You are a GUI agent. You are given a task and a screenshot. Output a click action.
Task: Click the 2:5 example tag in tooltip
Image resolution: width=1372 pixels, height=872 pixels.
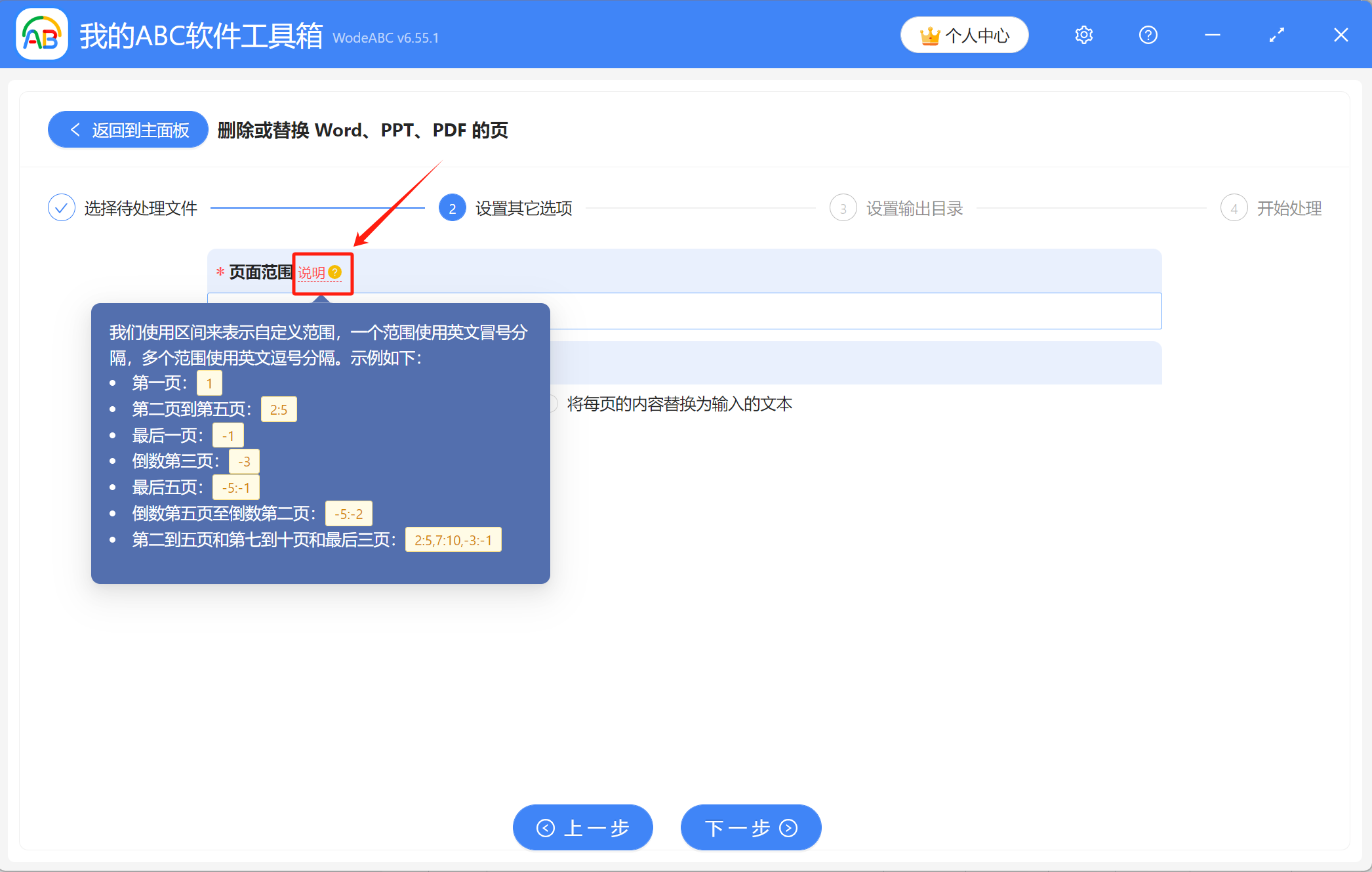[x=279, y=409]
